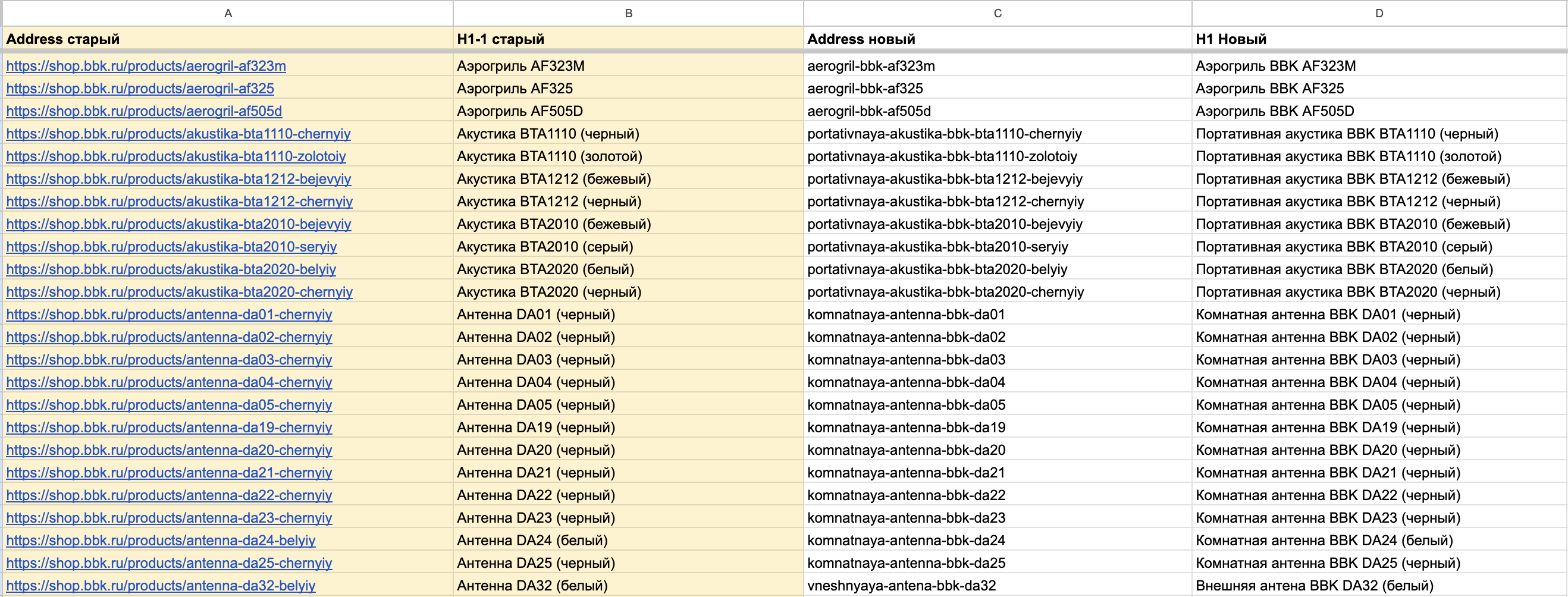Viewport: 1568px width, 597px height.
Task: Click cell 'aerogril-bbk-af325'
Action: tap(998, 88)
